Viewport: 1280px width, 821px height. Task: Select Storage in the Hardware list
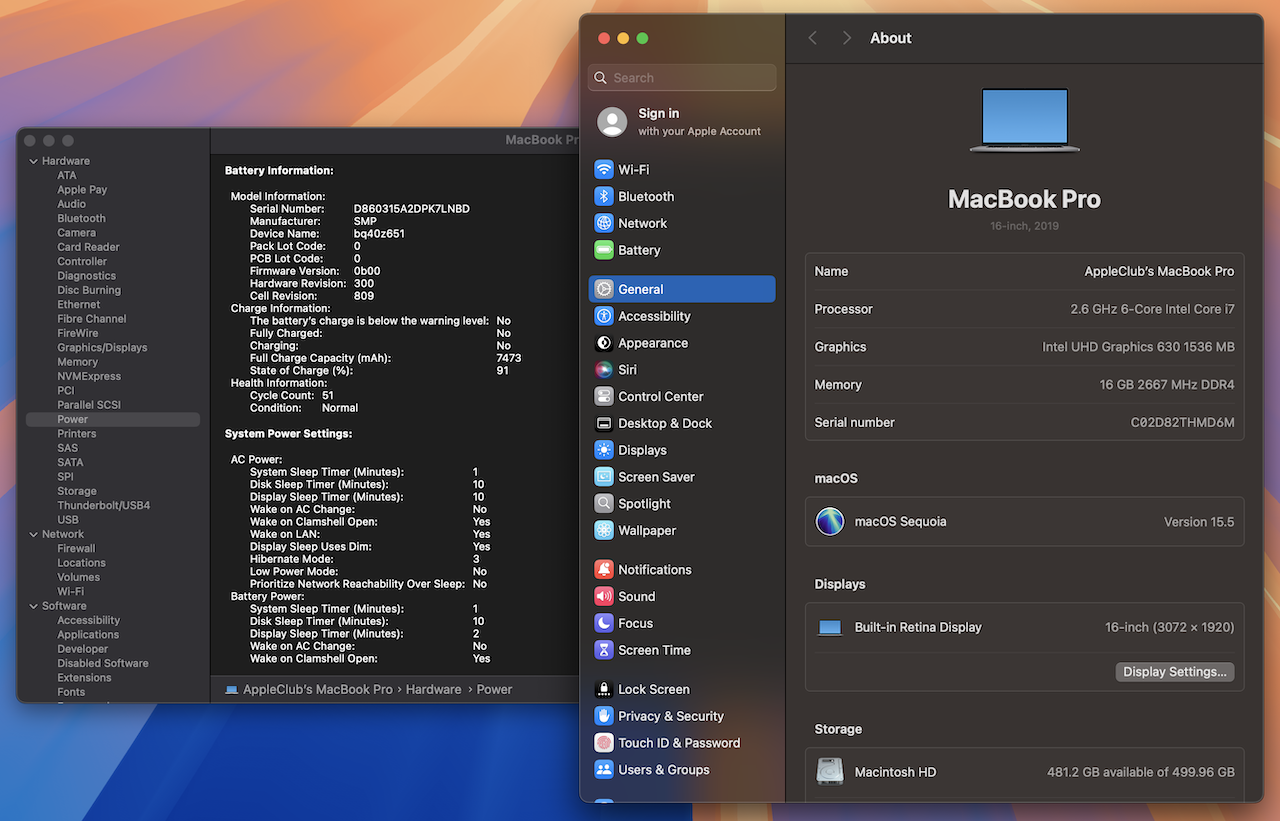click(x=77, y=492)
